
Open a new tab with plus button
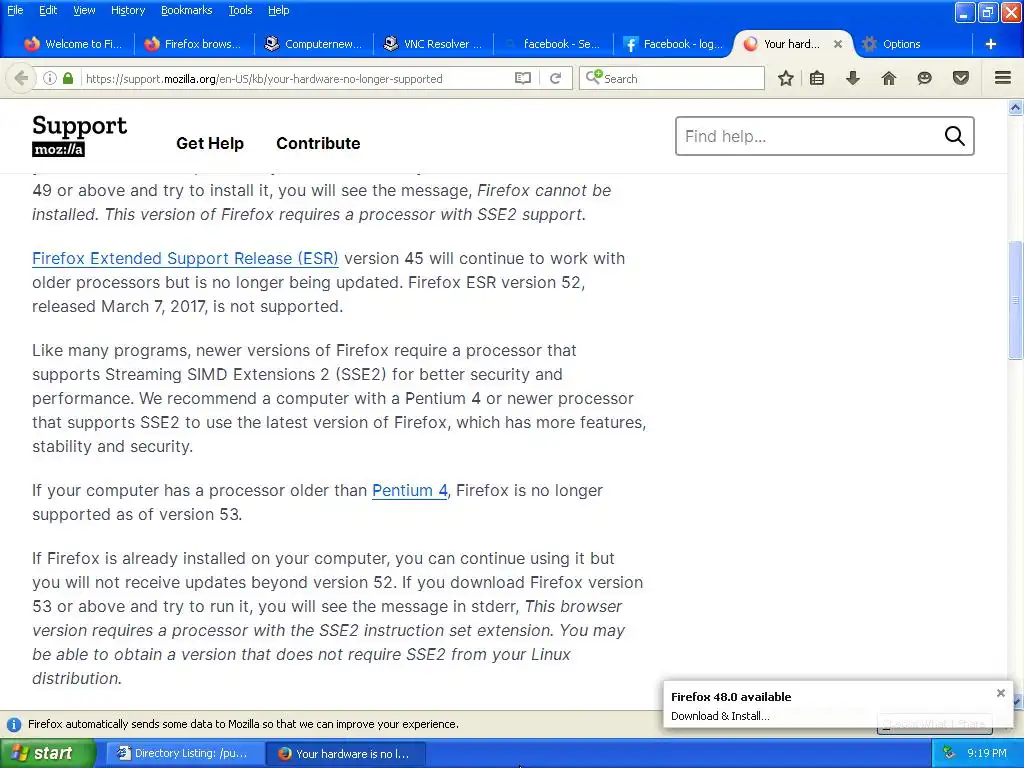click(x=991, y=44)
